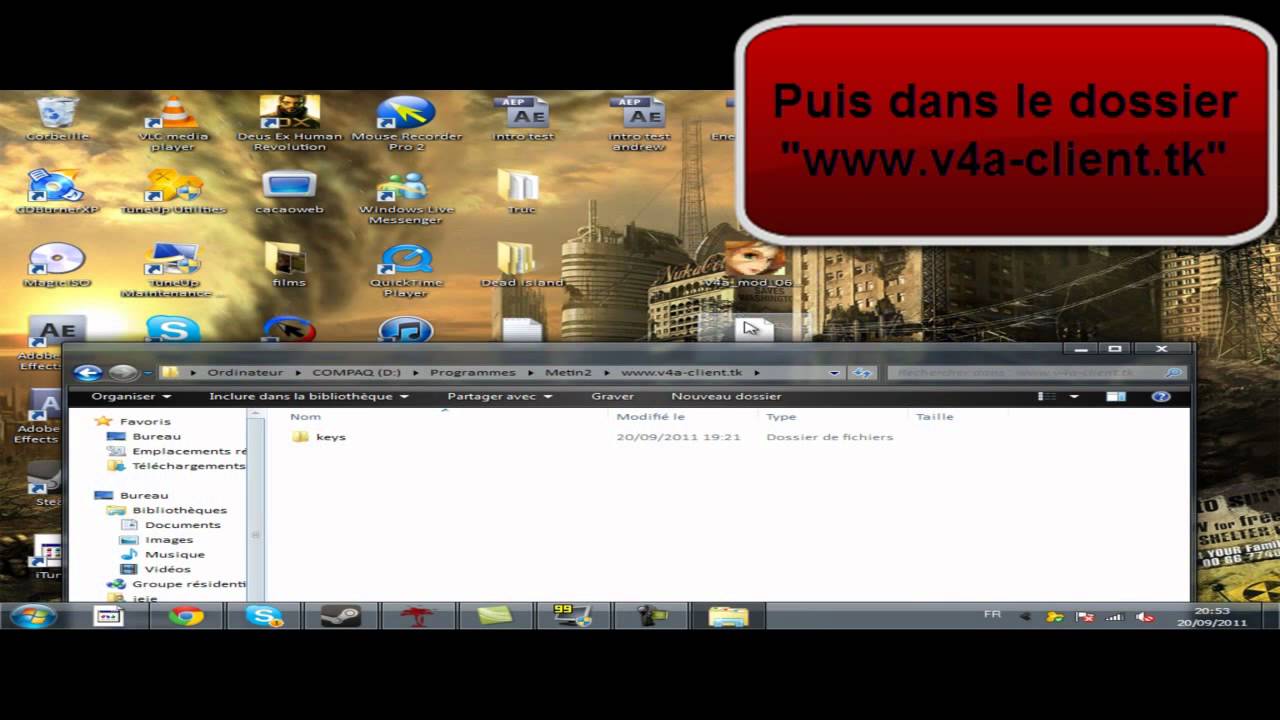Launch Mouse Recorder Pro 2 icon
The width and height of the screenshot is (1280, 720).
[406, 123]
